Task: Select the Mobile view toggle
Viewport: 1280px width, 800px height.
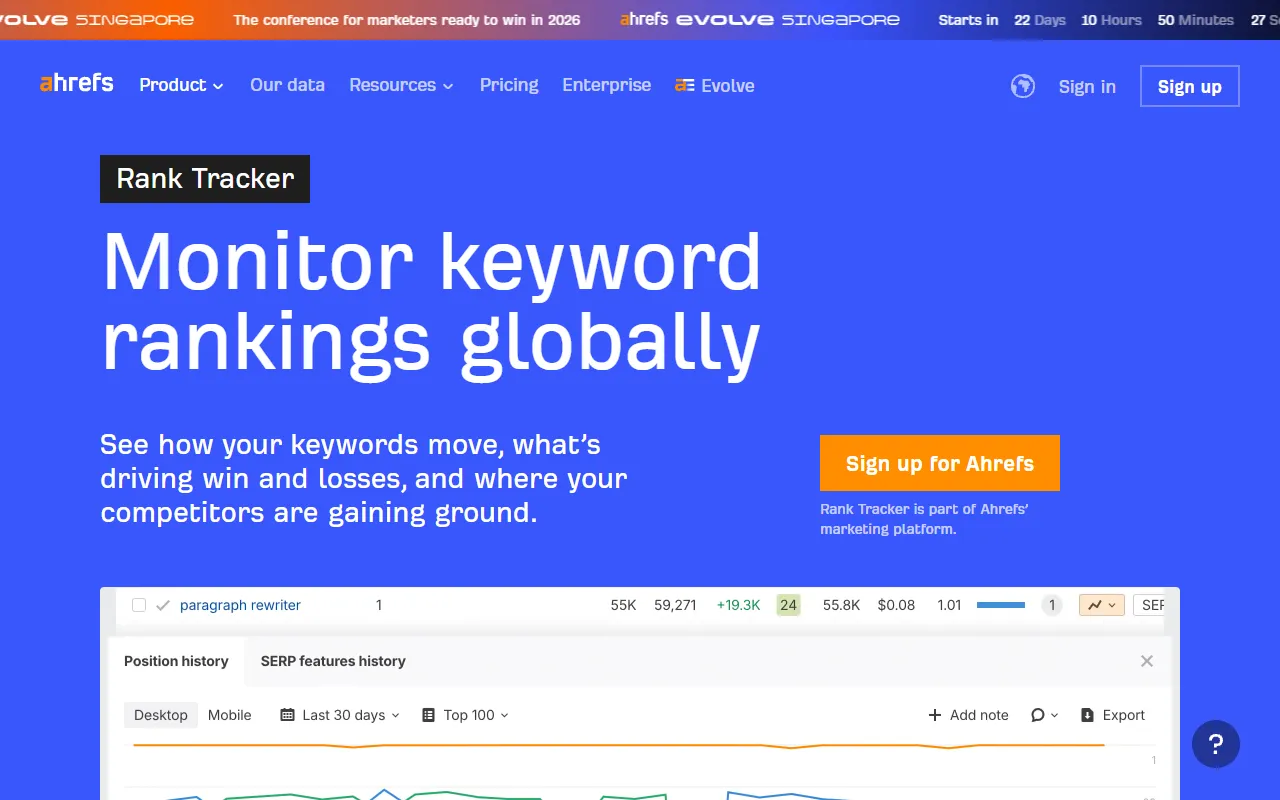Action: [230, 715]
